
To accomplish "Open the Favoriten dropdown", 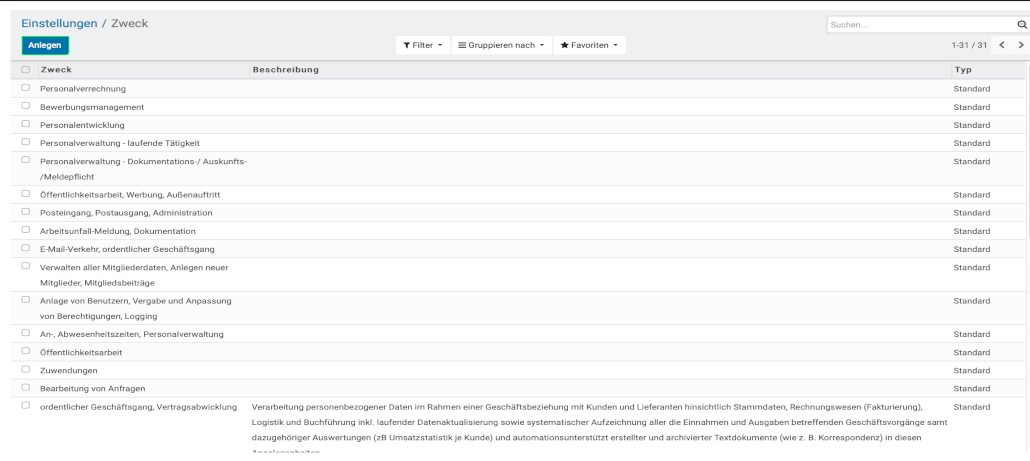I will pyautogui.click(x=589, y=45).
